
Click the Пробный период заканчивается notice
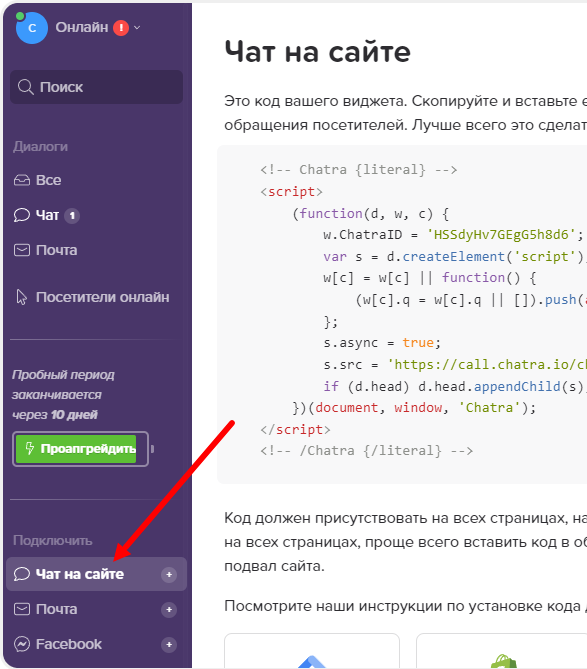click(x=63, y=395)
